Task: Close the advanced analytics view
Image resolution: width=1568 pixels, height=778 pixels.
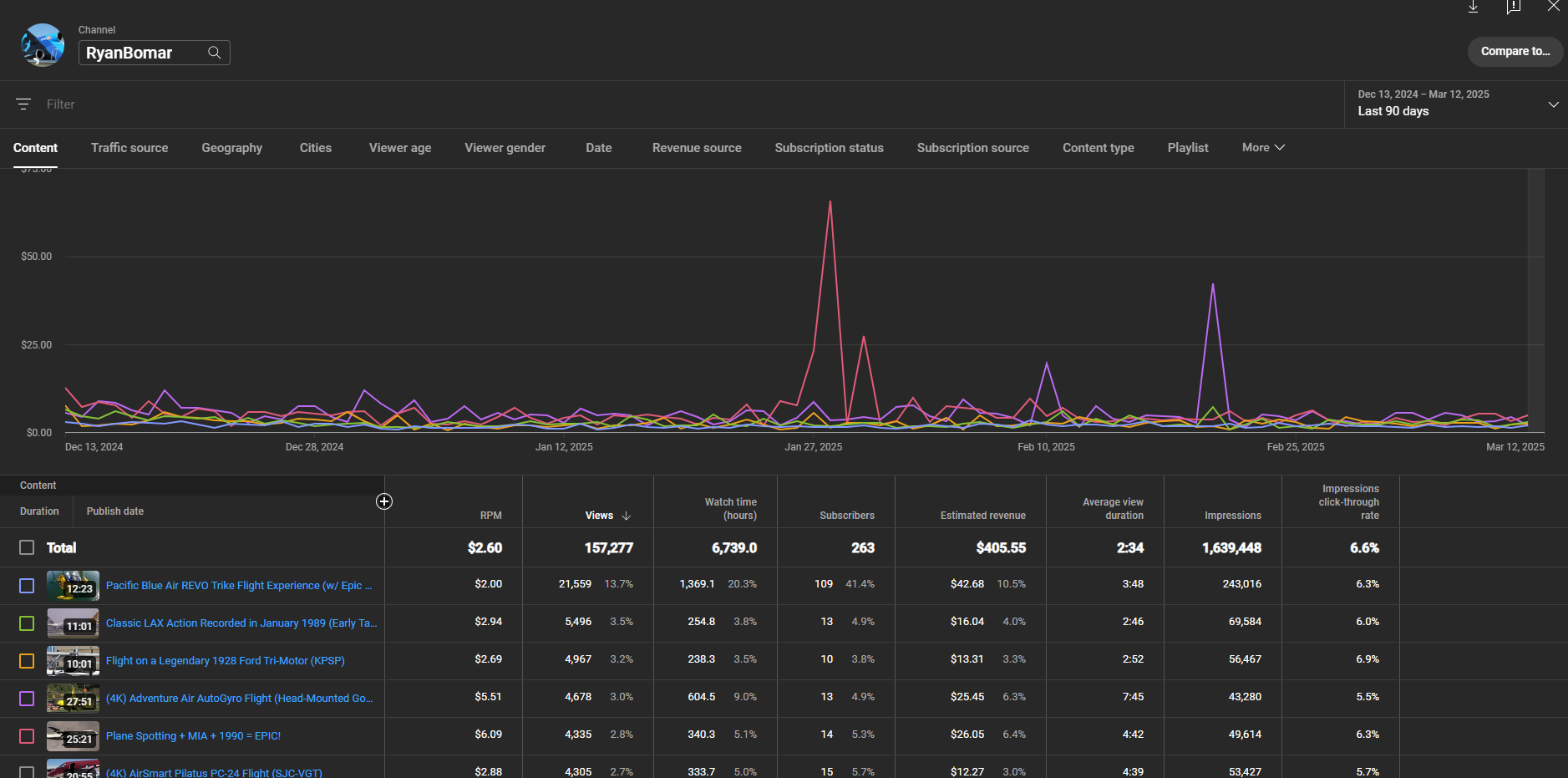Action: 1554,6
